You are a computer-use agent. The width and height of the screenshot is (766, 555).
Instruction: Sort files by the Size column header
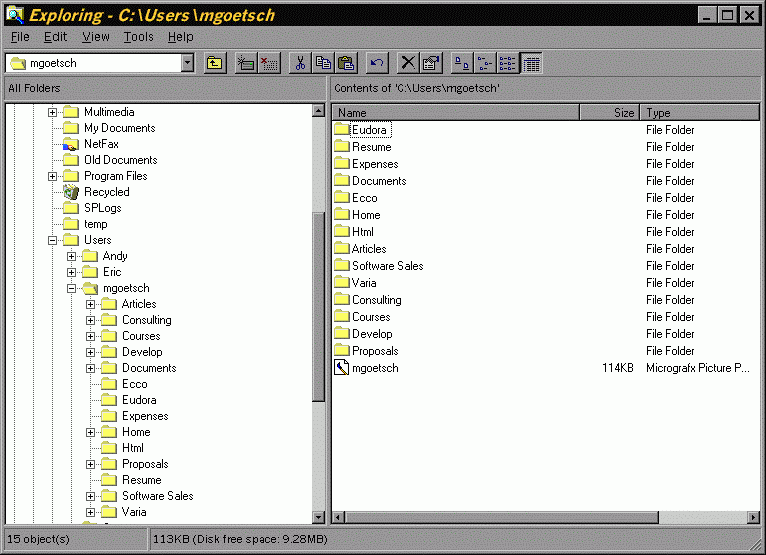609,113
